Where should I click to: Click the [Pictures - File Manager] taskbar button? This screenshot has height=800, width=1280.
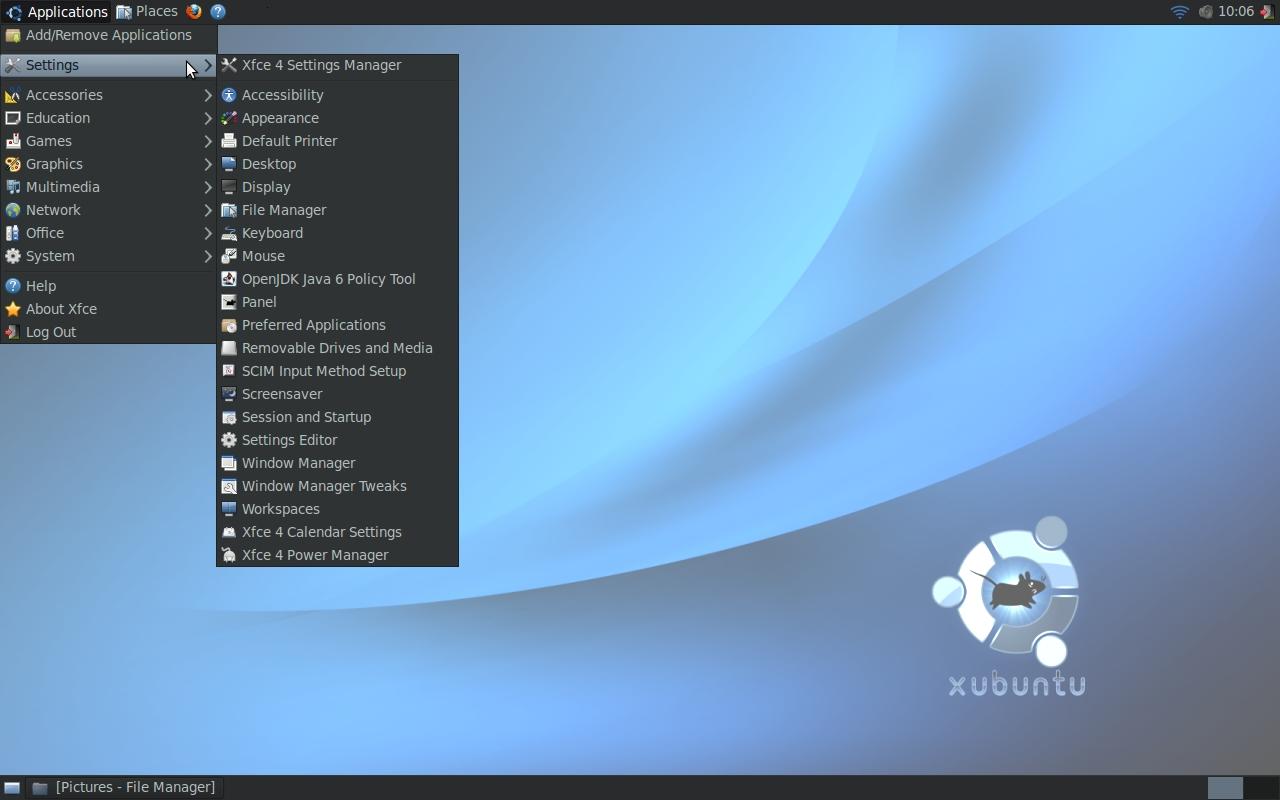tap(135, 787)
